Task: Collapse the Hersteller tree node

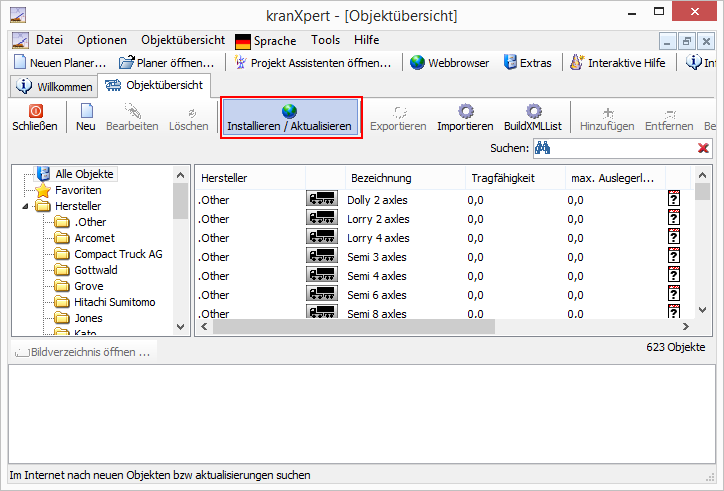Action: (25, 206)
